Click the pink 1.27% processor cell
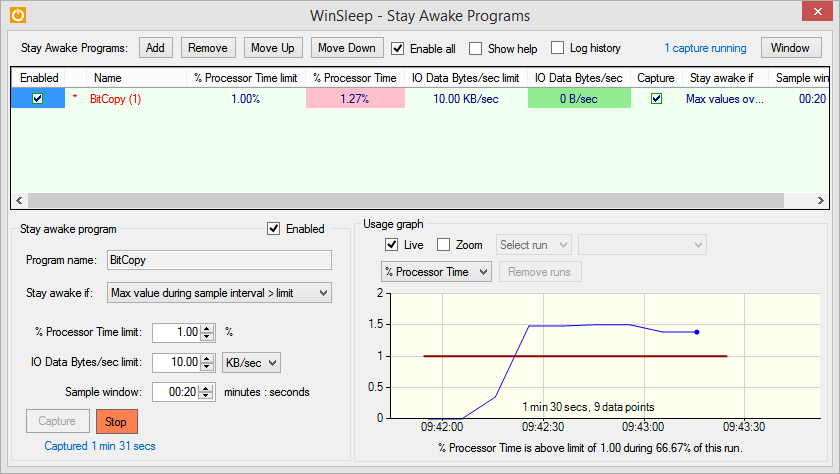840x474 pixels. tap(355, 99)
